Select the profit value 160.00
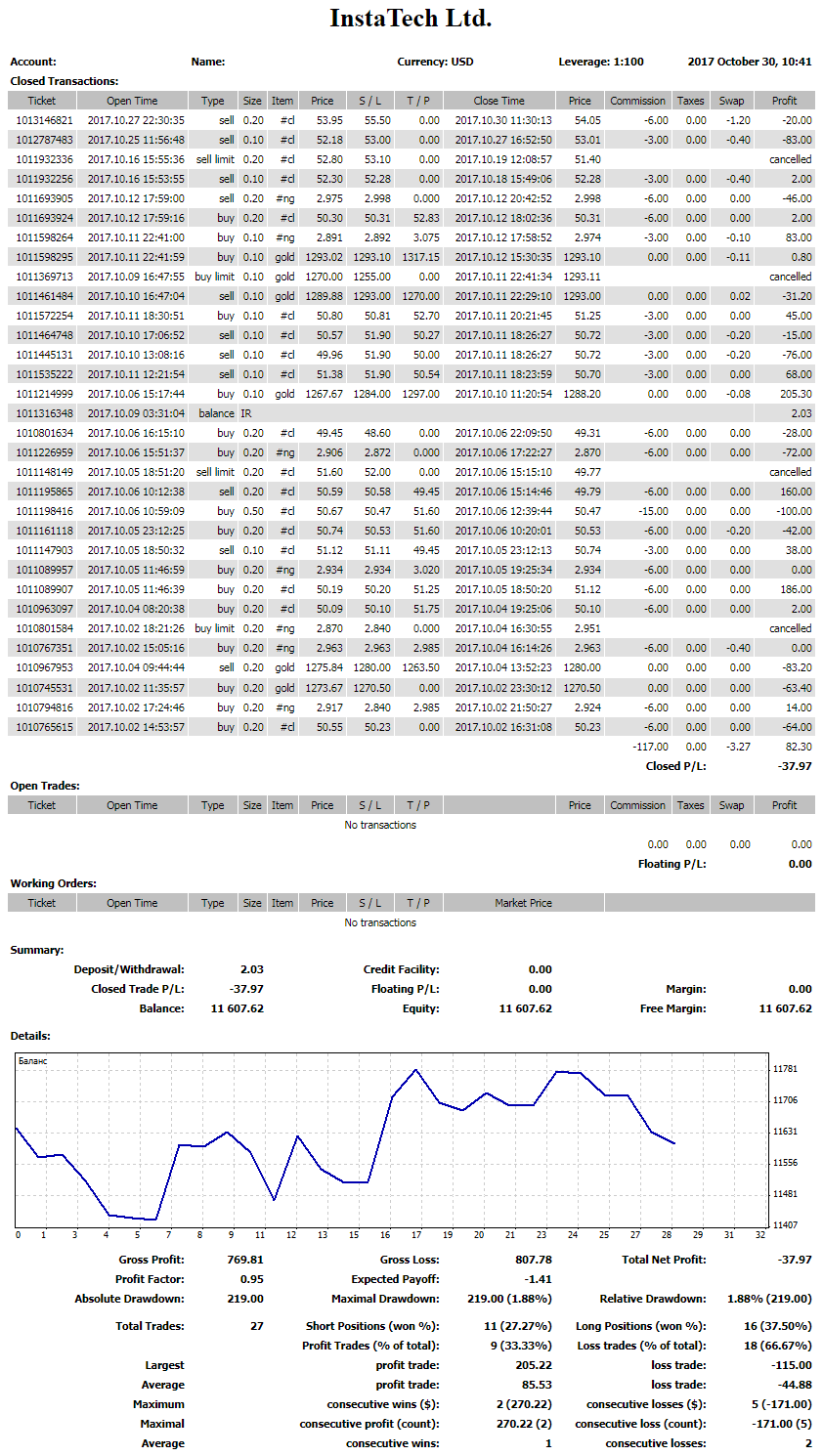The height and width of the screenshot is (1456, 823). point(797,492)
